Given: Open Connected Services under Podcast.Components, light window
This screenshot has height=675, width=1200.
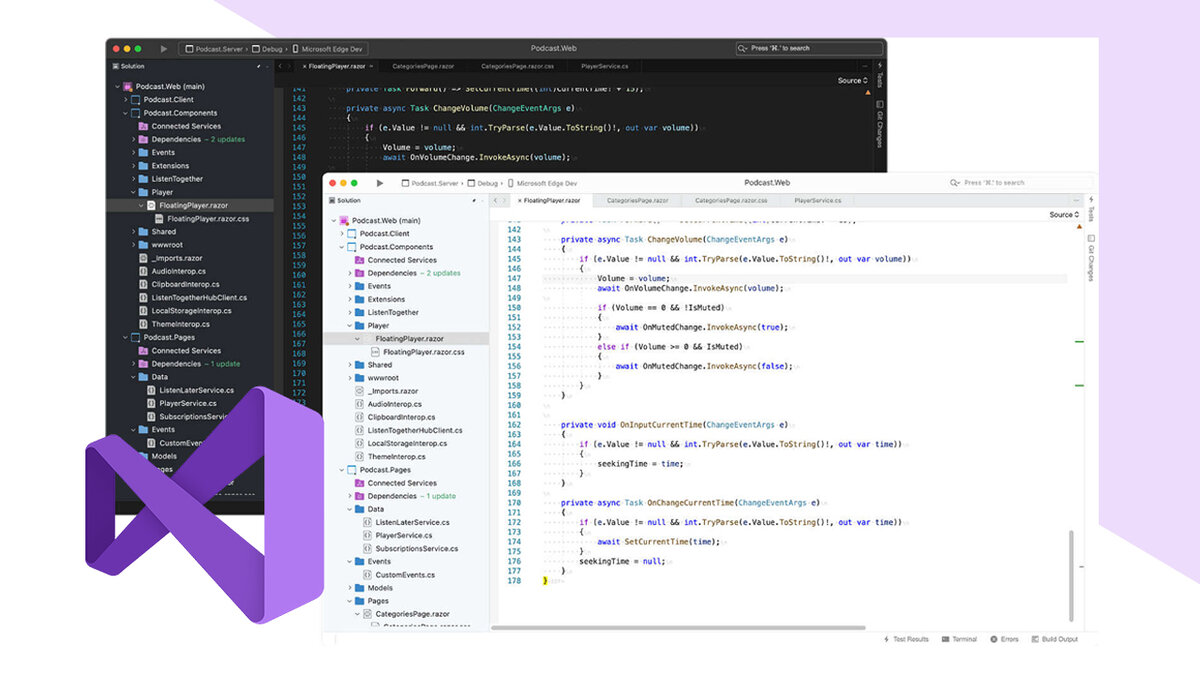Looking at the screenshot, I should [402, 260].
